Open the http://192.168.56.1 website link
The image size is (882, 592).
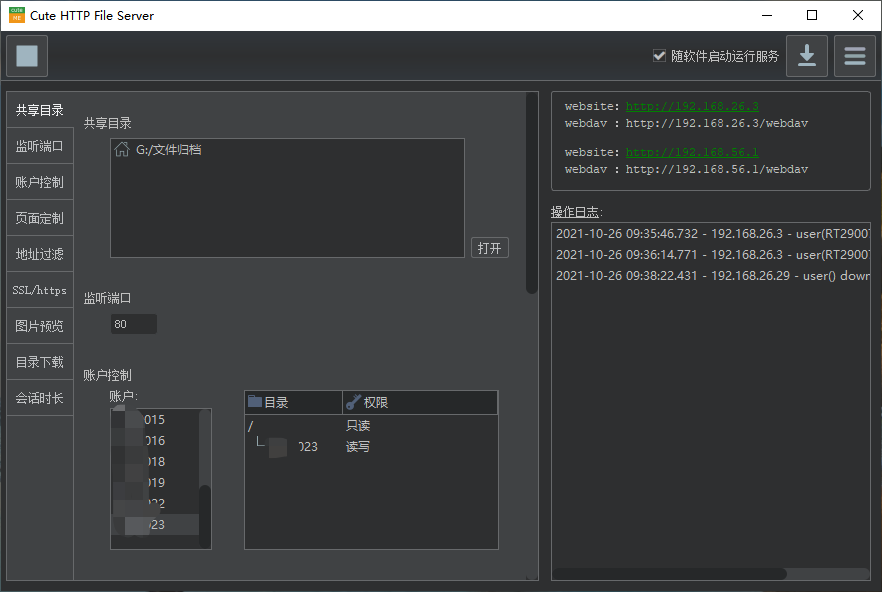tap(691, 151)
